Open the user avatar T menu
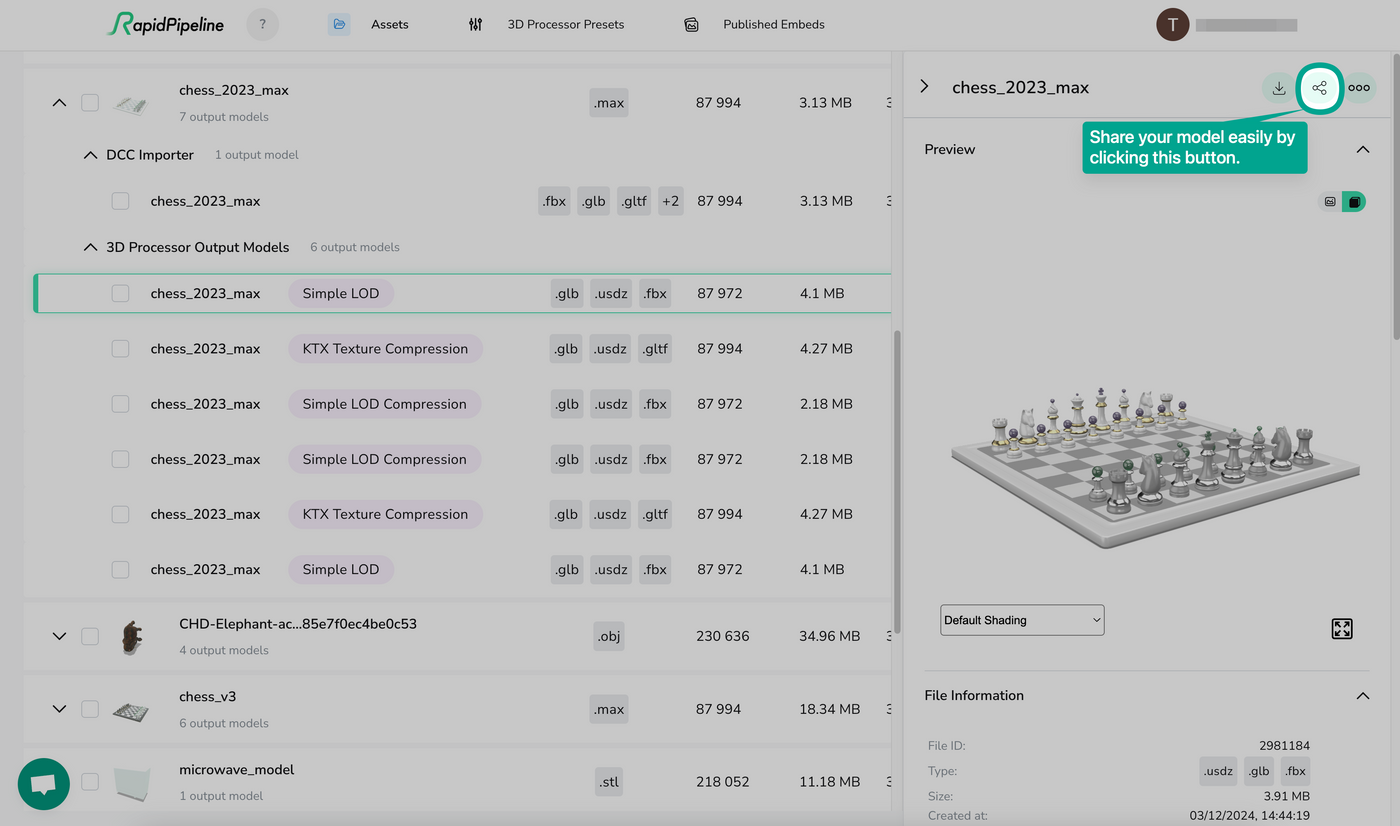The width and height of the screenshot is (1400, 826). (1172, 25)
